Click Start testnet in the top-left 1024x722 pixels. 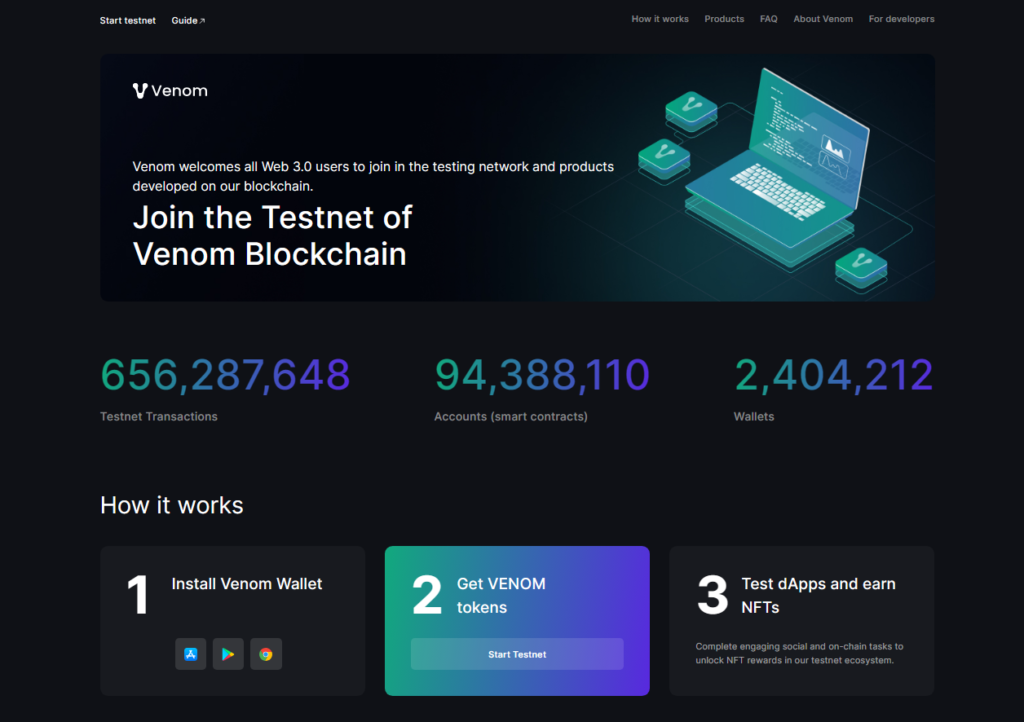pos(127,19)
